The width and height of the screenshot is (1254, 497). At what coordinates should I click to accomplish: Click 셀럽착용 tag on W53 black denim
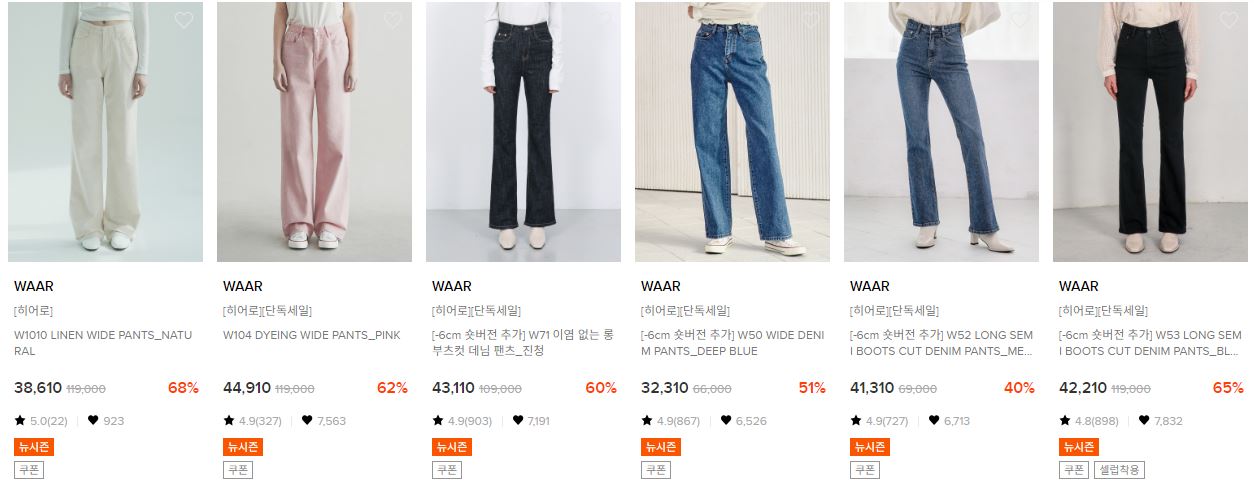click(x=1119, y=470)
